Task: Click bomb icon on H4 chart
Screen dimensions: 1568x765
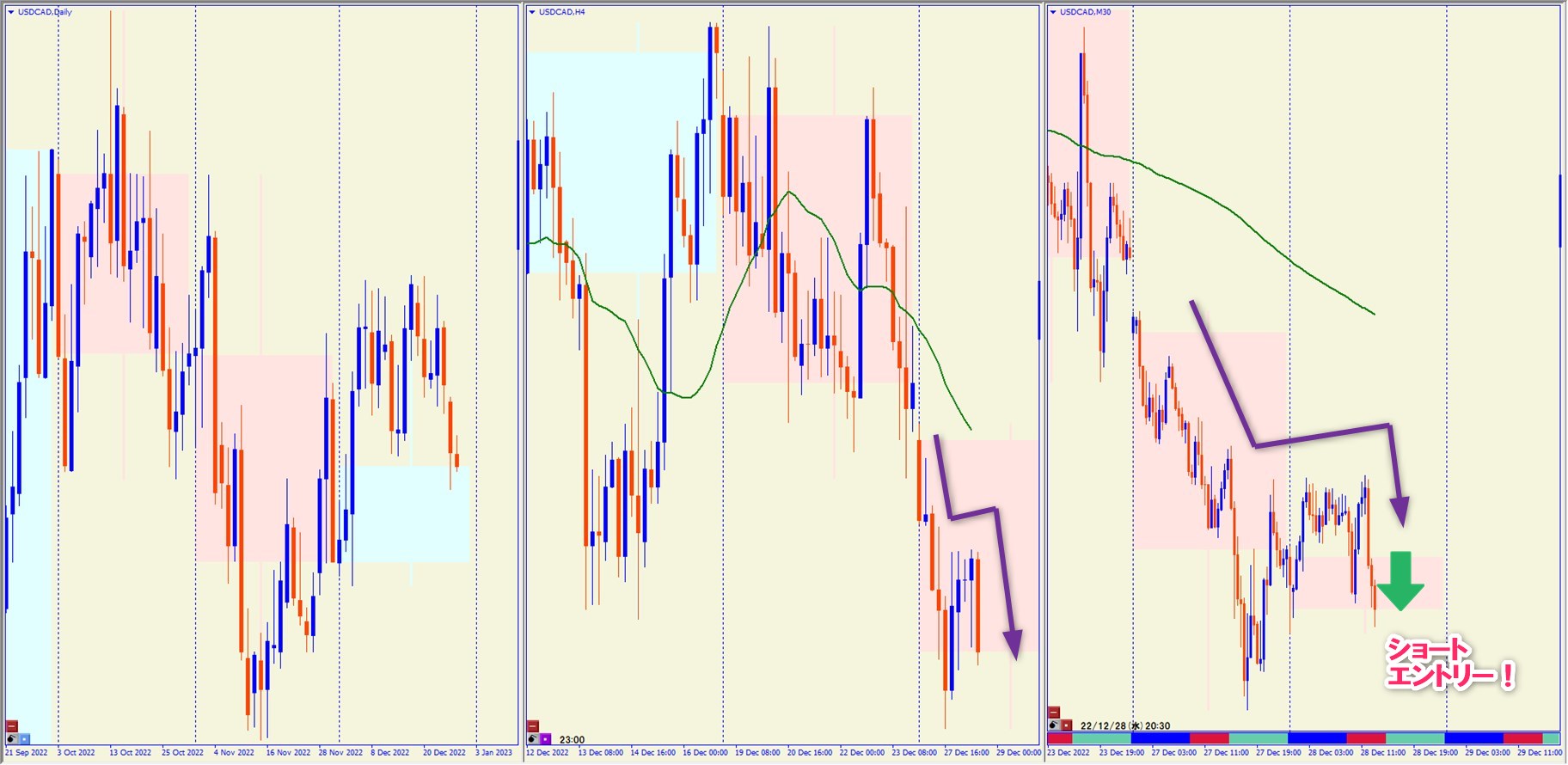Action: (533, 739)
